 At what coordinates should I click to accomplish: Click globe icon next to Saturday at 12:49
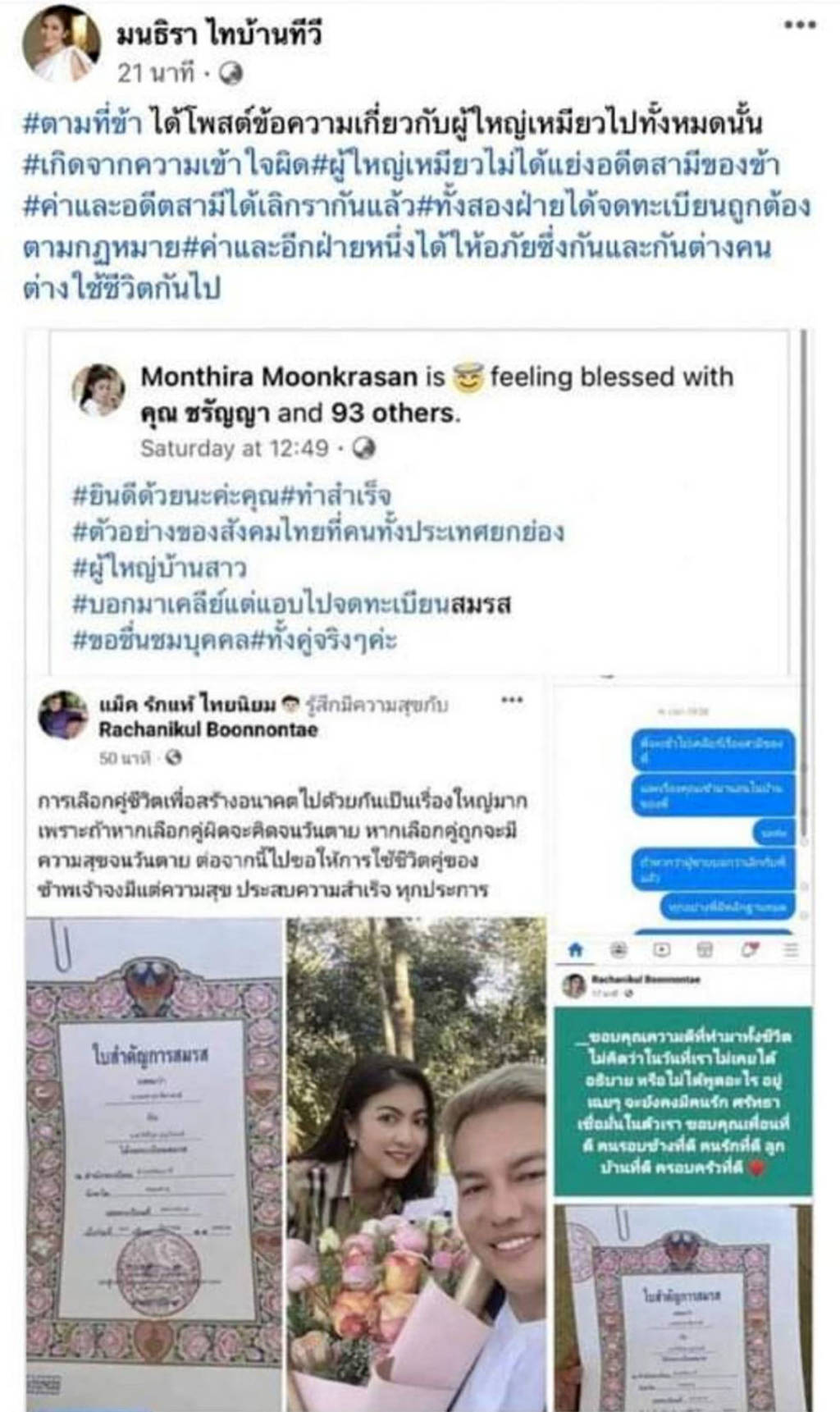point(363,448)
